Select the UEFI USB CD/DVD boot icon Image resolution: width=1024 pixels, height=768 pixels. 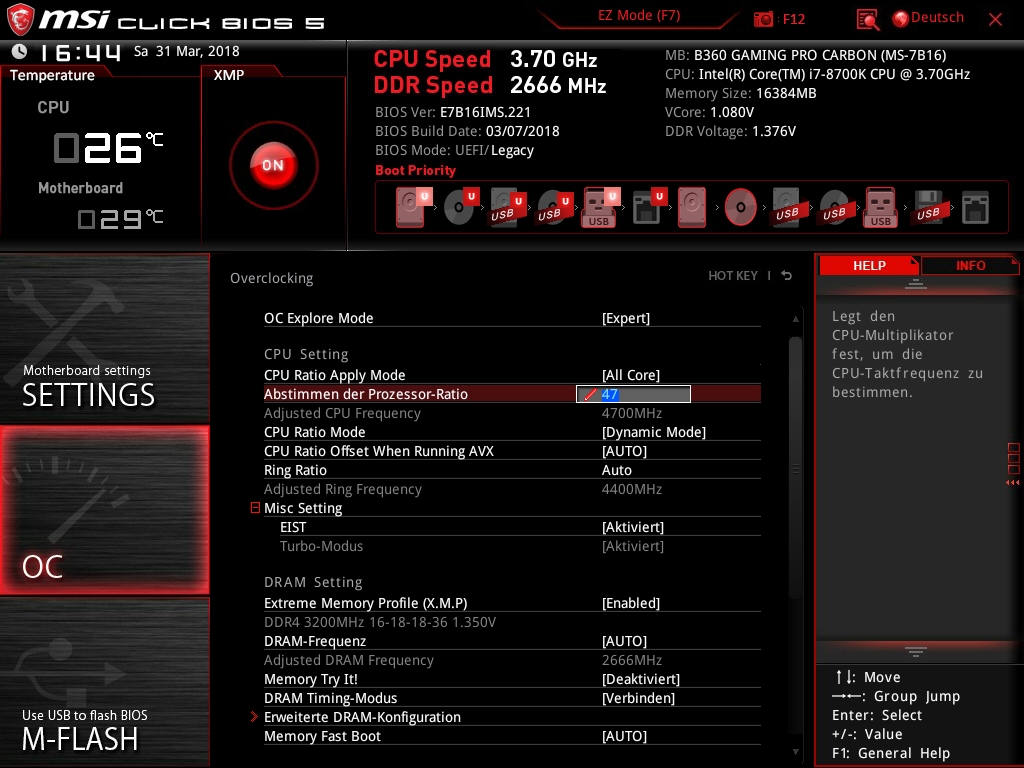555,207
